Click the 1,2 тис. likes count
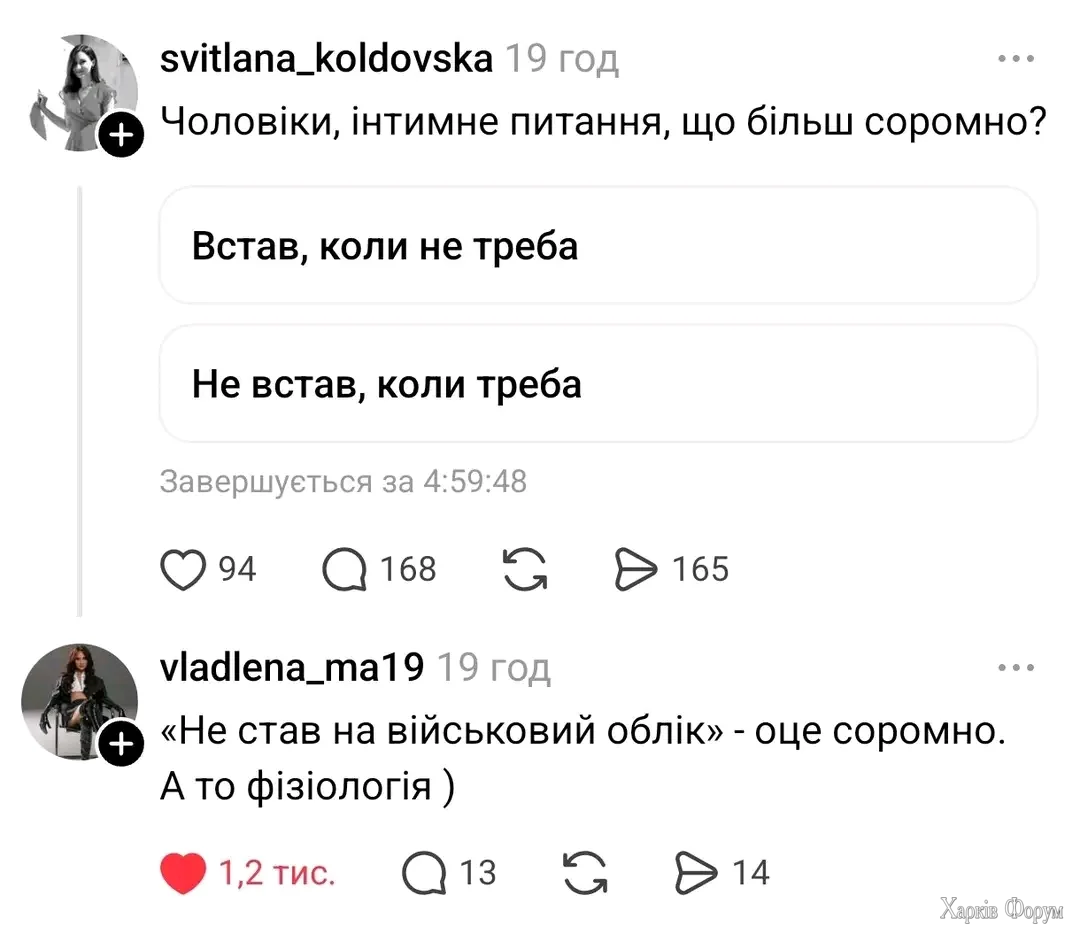Viewport: 1080px width, 934px height. pyautogui.click(x=277, y=873)
